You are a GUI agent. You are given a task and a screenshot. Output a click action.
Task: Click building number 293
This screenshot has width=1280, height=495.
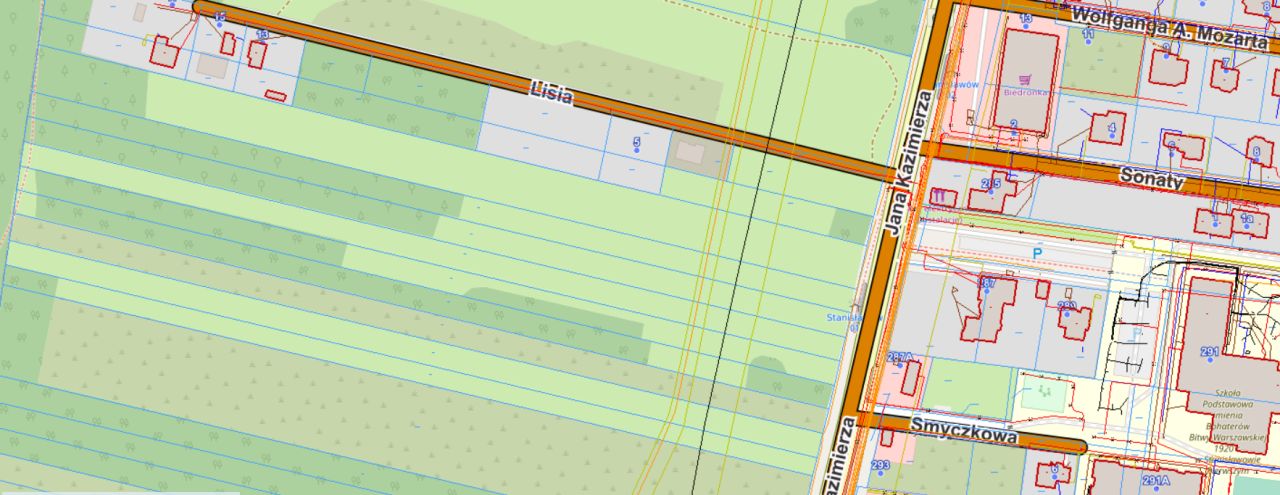tap(880, 466)
